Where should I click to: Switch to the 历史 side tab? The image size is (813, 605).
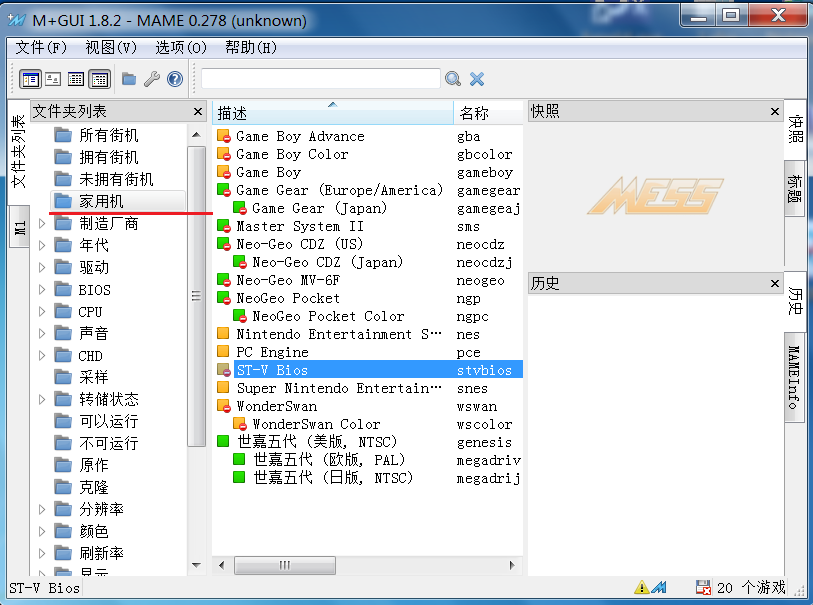(794, 301)
